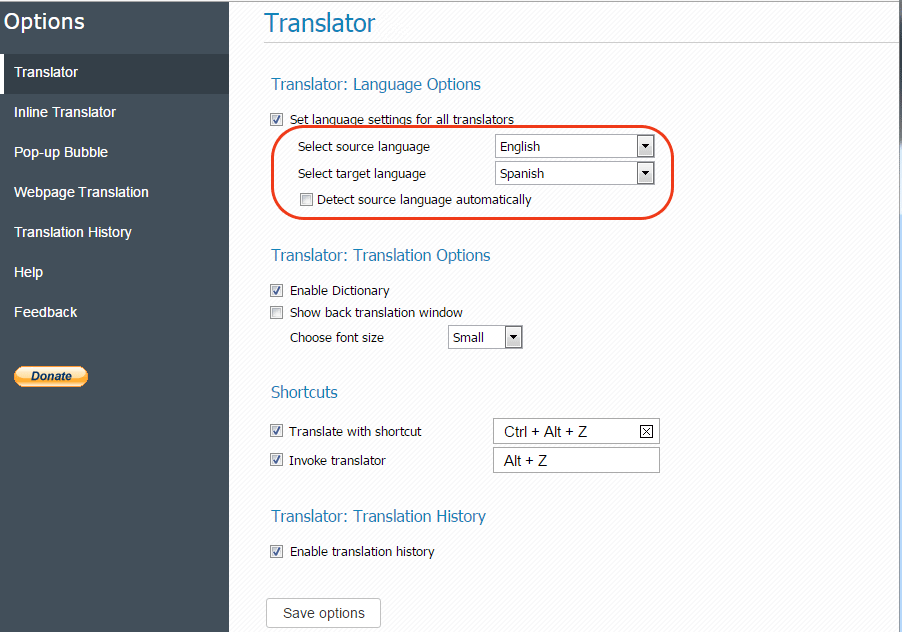
Task: Uncheck Invoke translator option
Action: 276,460
